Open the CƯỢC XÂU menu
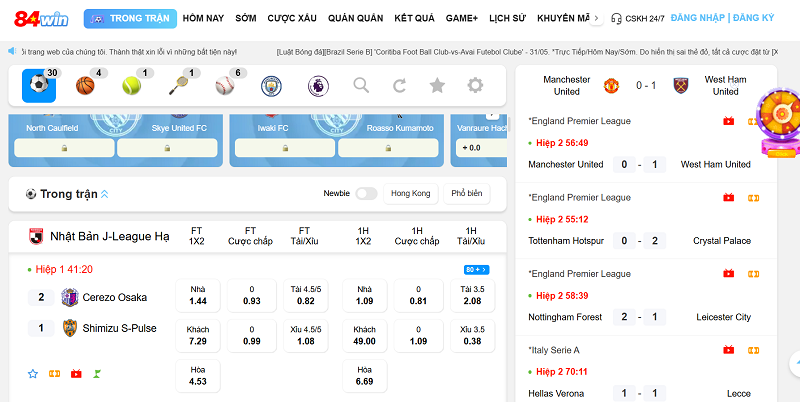This screenshot has width=800, height=402. 292,18
